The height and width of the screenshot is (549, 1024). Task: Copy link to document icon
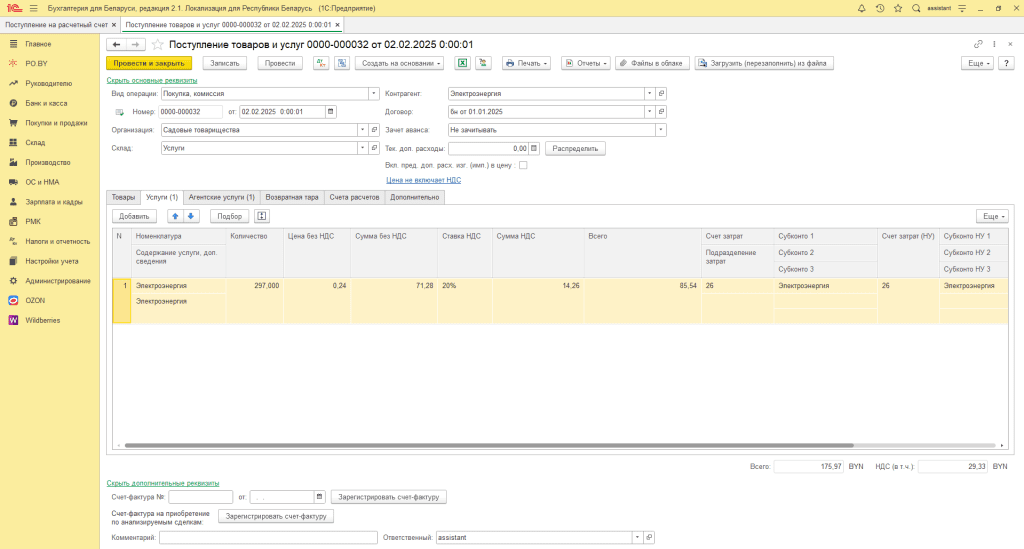tap(978, 44)
